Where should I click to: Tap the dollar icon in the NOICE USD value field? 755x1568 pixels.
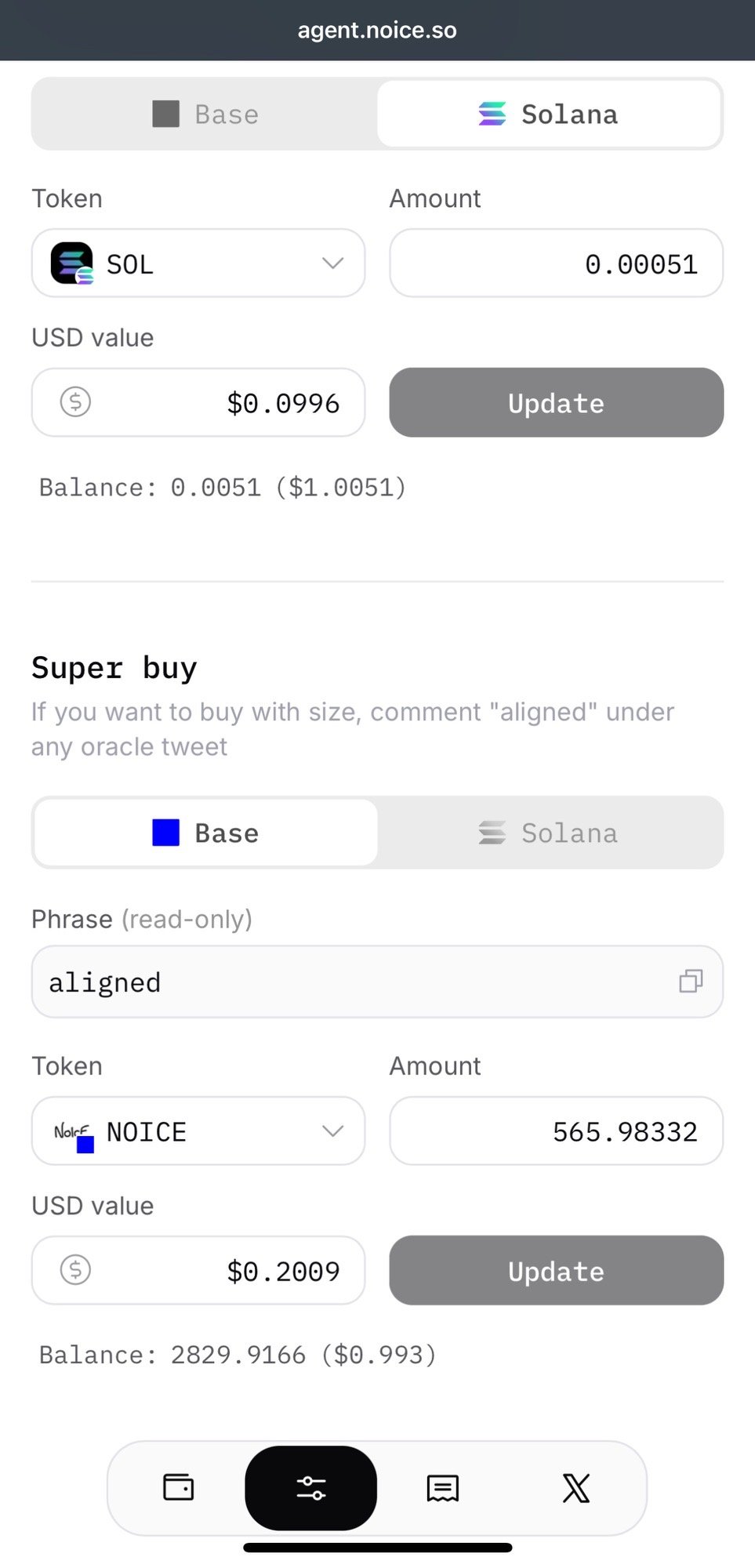[76, 1269]
